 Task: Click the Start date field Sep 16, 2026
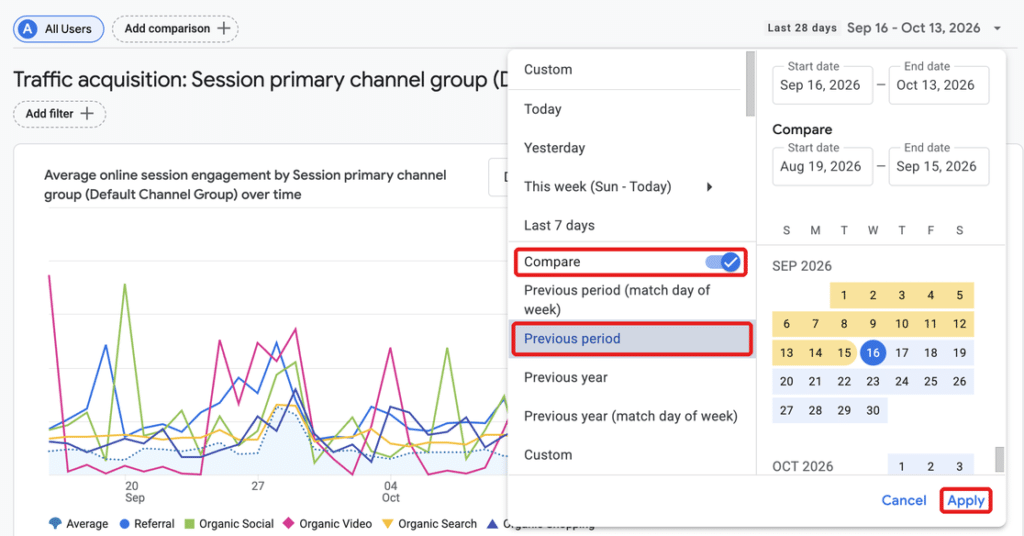tap(822, 85)
